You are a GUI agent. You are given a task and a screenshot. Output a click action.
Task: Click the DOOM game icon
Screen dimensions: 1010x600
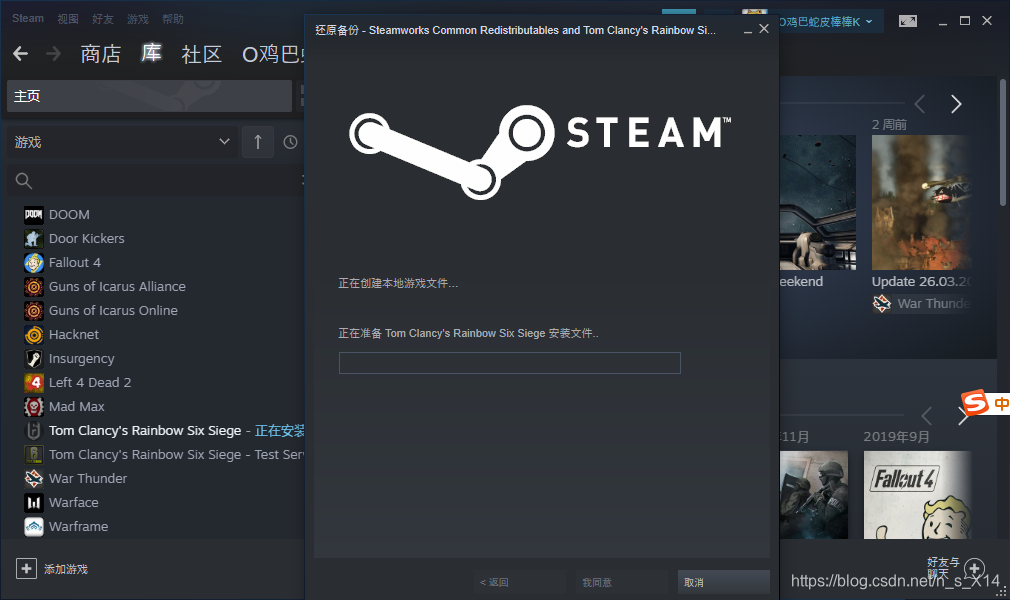pyautogui.click(x=33, y=215)
